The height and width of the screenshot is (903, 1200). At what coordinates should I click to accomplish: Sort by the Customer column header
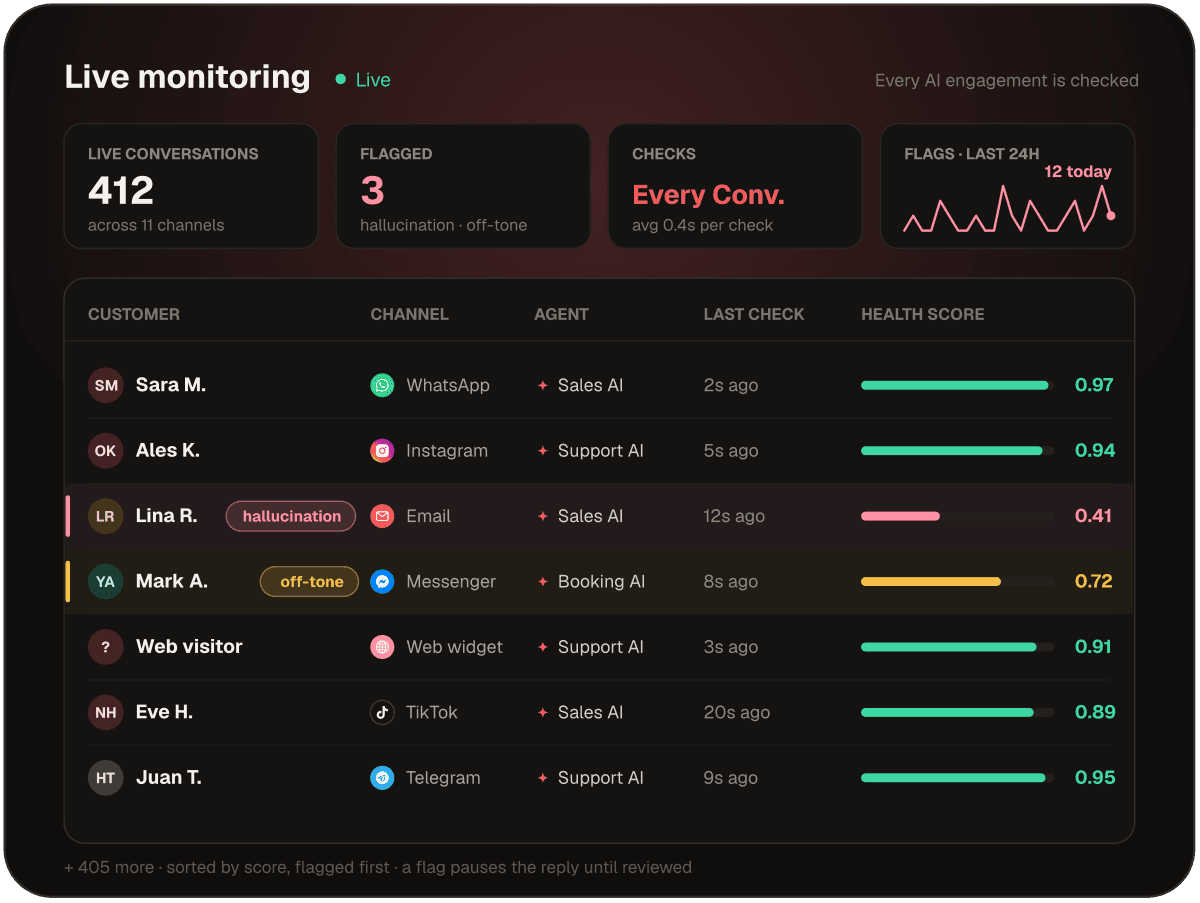(x=134, y=314)
